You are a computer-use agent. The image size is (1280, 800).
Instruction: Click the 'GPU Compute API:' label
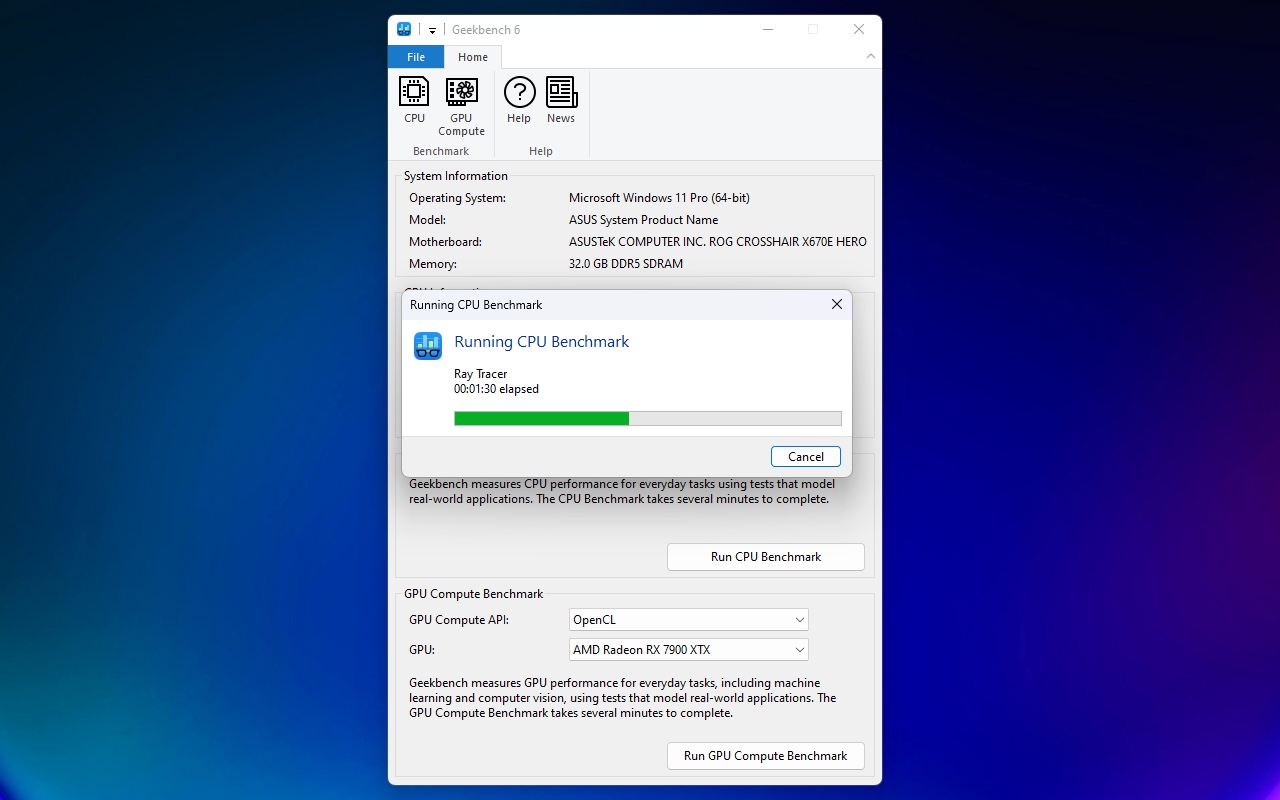tap(459, 620)
